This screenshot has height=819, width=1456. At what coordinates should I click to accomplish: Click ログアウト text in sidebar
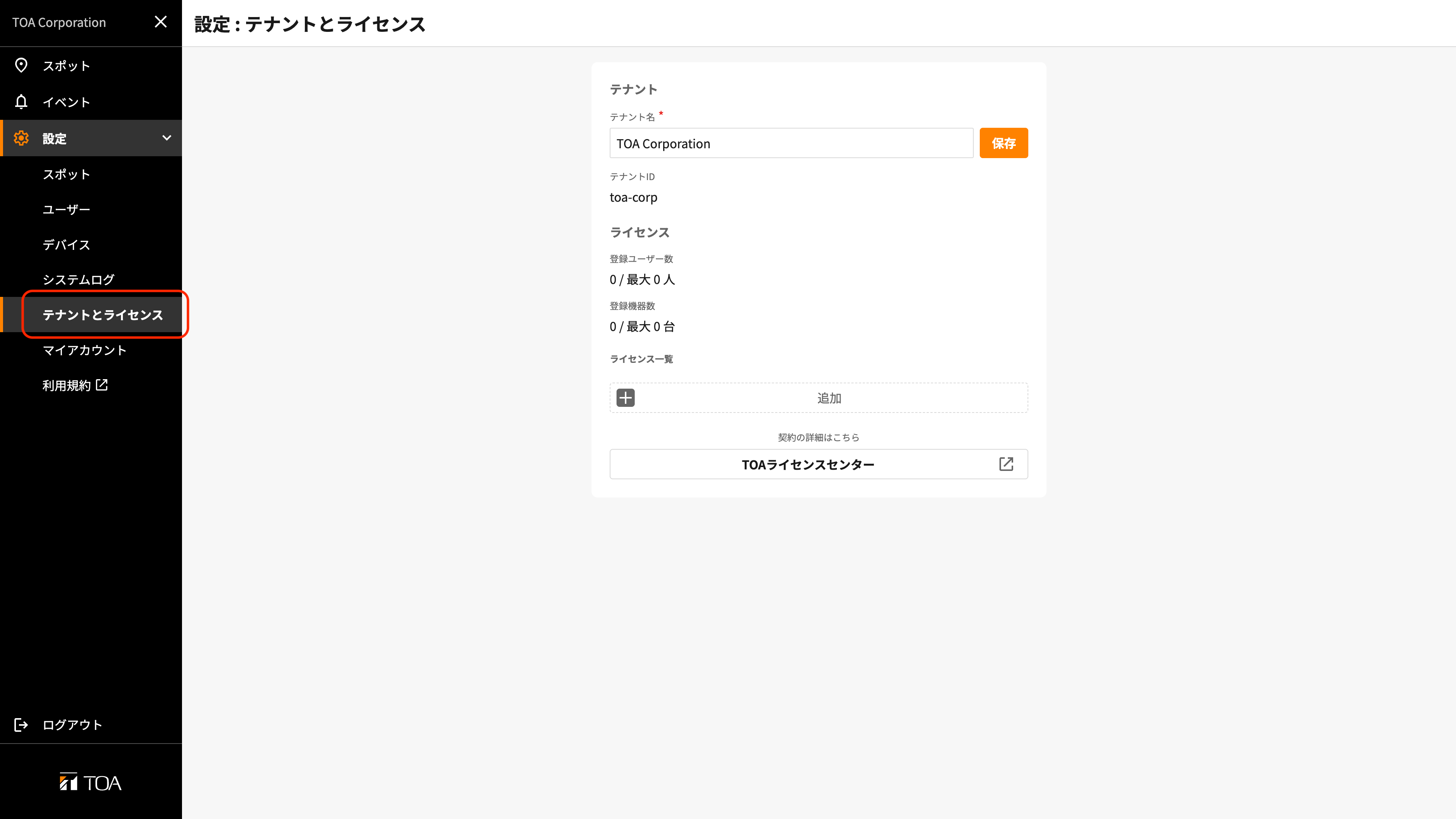pyautogui.click(x=72, y=725)
